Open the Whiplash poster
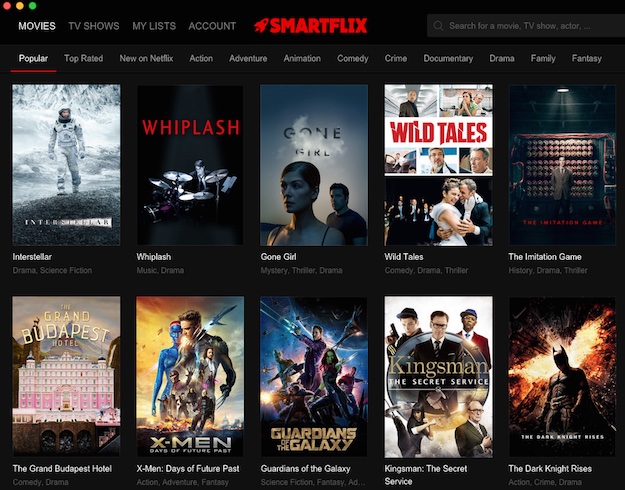625x490 pixels. tap(190, 165)
